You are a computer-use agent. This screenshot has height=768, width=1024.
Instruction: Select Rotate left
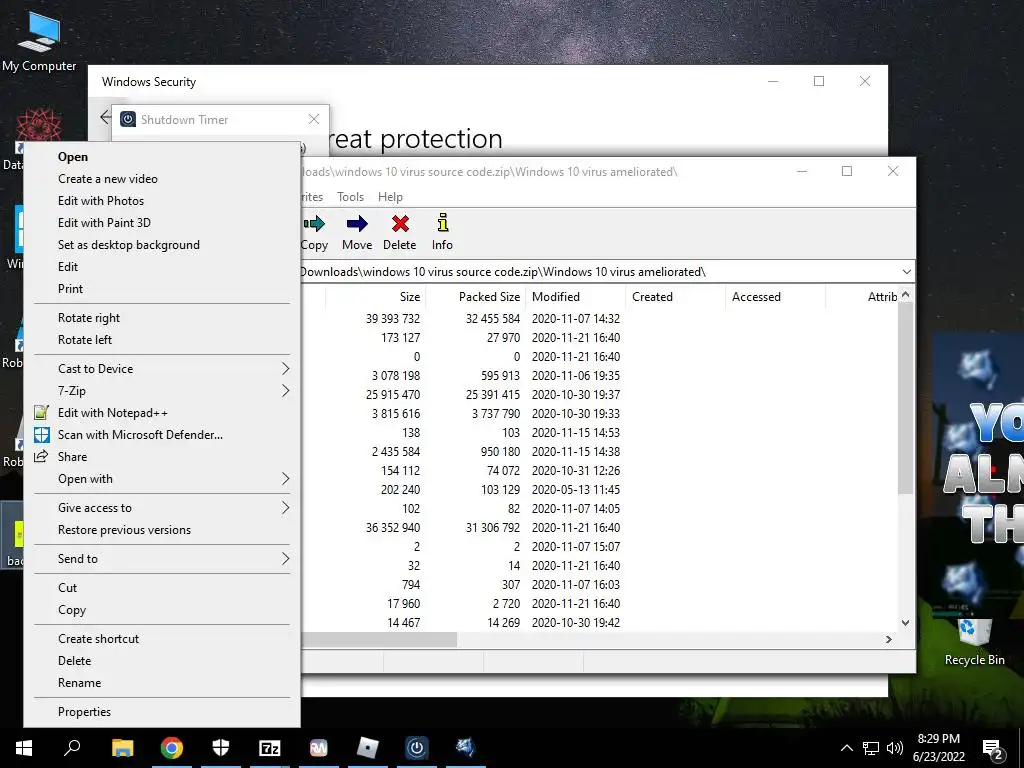click(162, 340)
